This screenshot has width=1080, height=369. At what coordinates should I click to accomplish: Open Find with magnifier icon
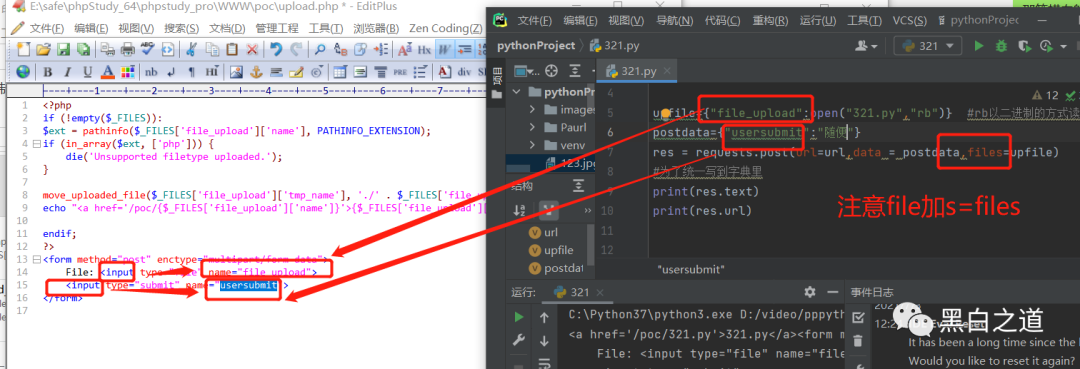pos(320,49)
